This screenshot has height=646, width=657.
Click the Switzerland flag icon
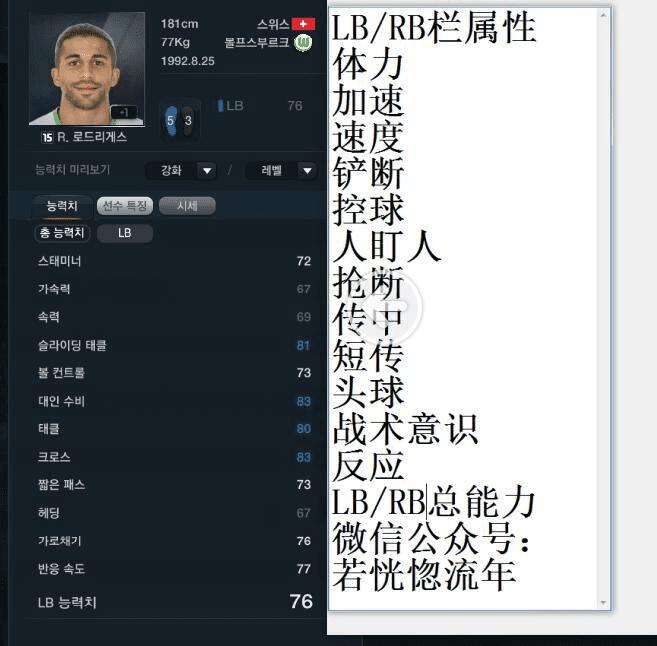pos(303,24)
